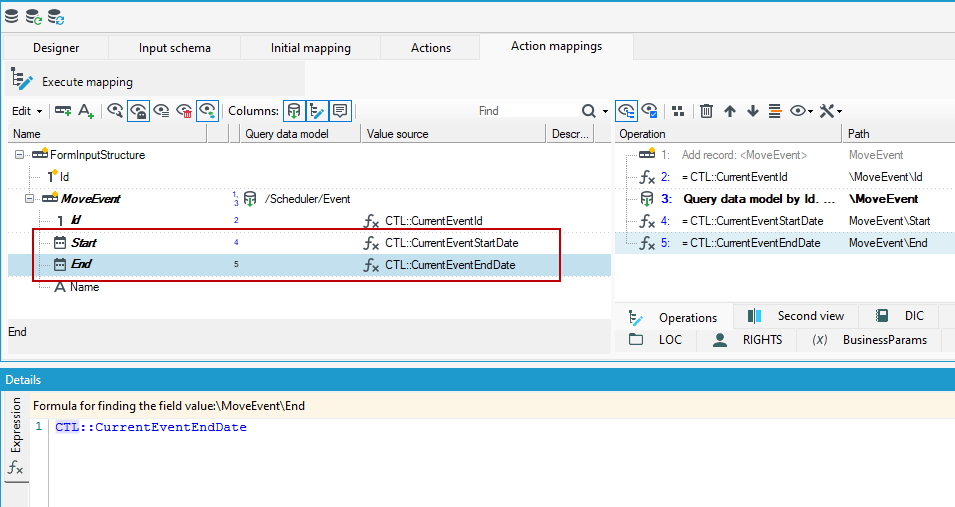Toggle the Description column button
This screenshot has height=507, width=955.
[340, 111]
